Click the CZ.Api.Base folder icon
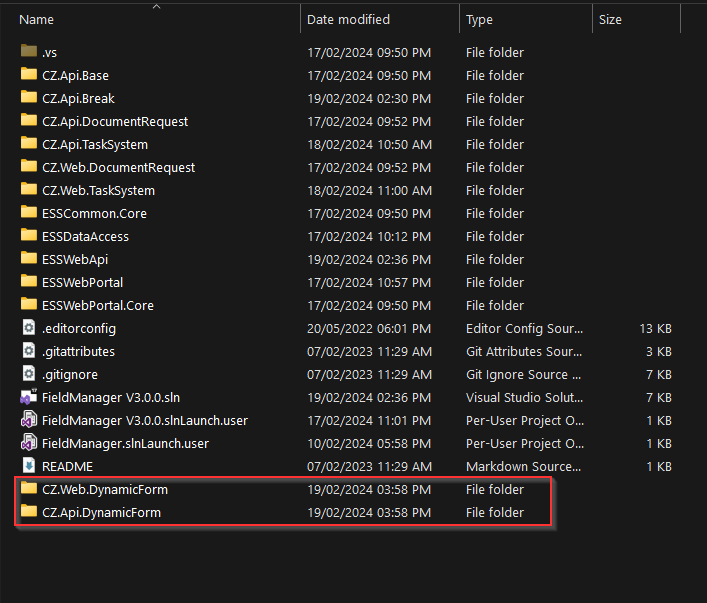 (x=29, y=74)
